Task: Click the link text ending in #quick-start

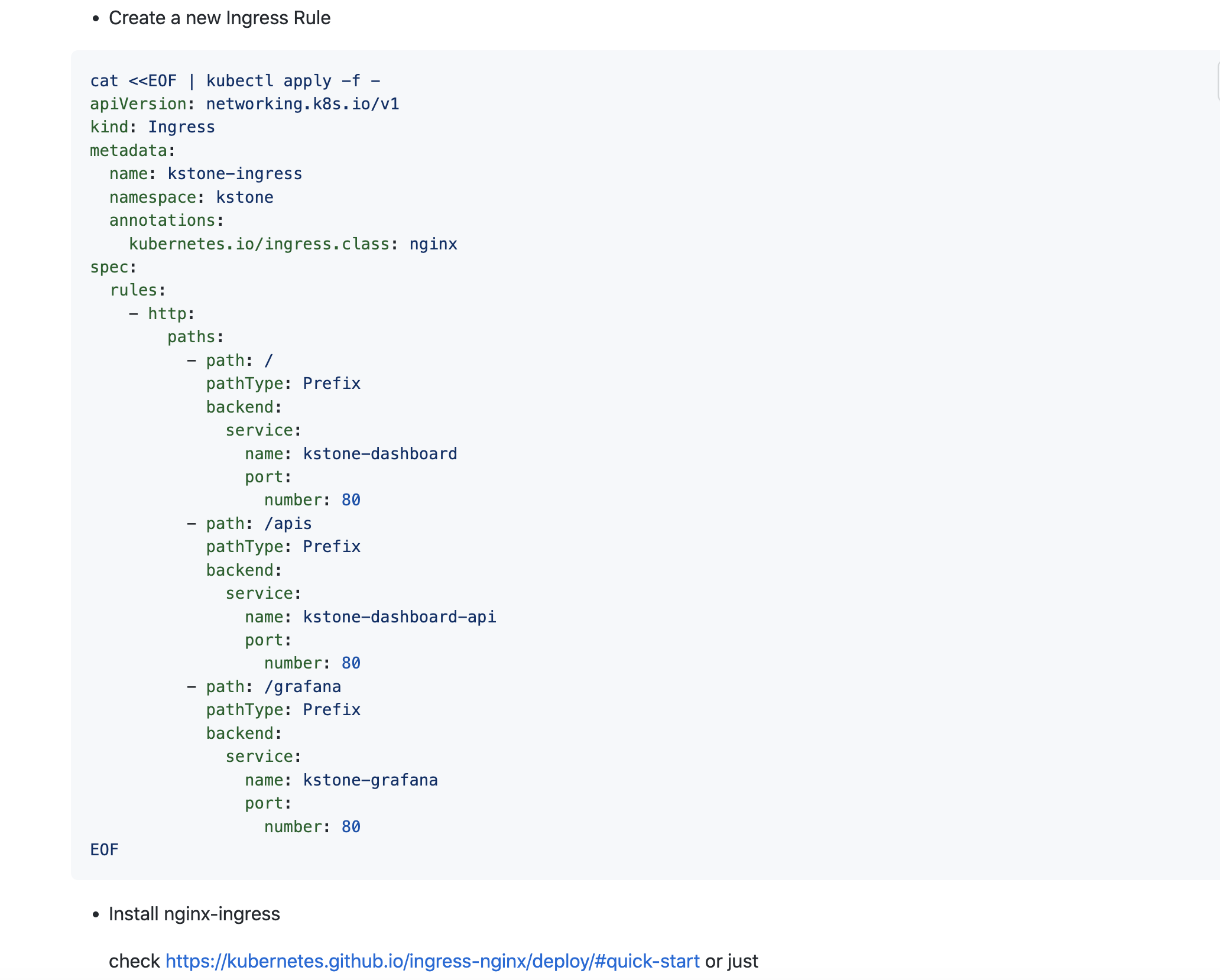Action: 644,960
